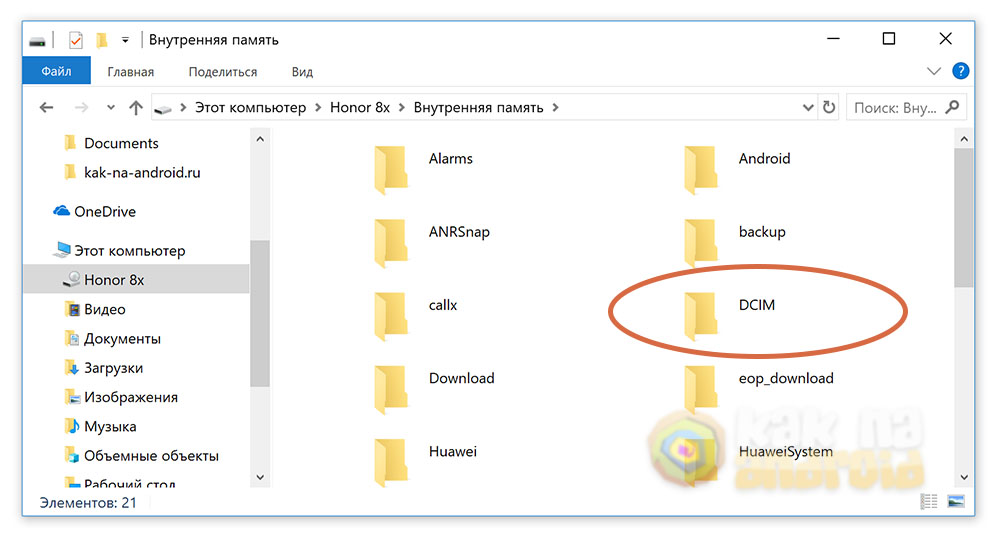Open the Файл ribbon tab

[x=56, y=71]
